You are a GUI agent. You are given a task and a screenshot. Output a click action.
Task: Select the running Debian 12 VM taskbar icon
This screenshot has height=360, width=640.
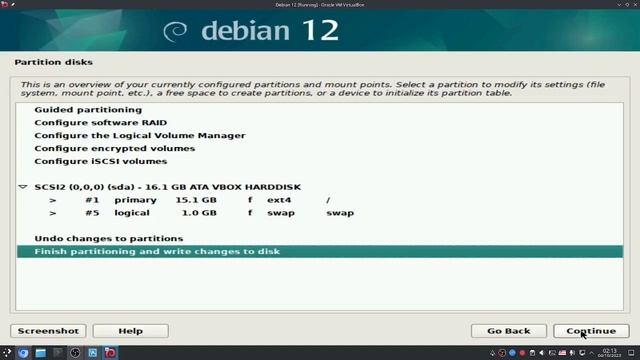click(x=110, y=353)
